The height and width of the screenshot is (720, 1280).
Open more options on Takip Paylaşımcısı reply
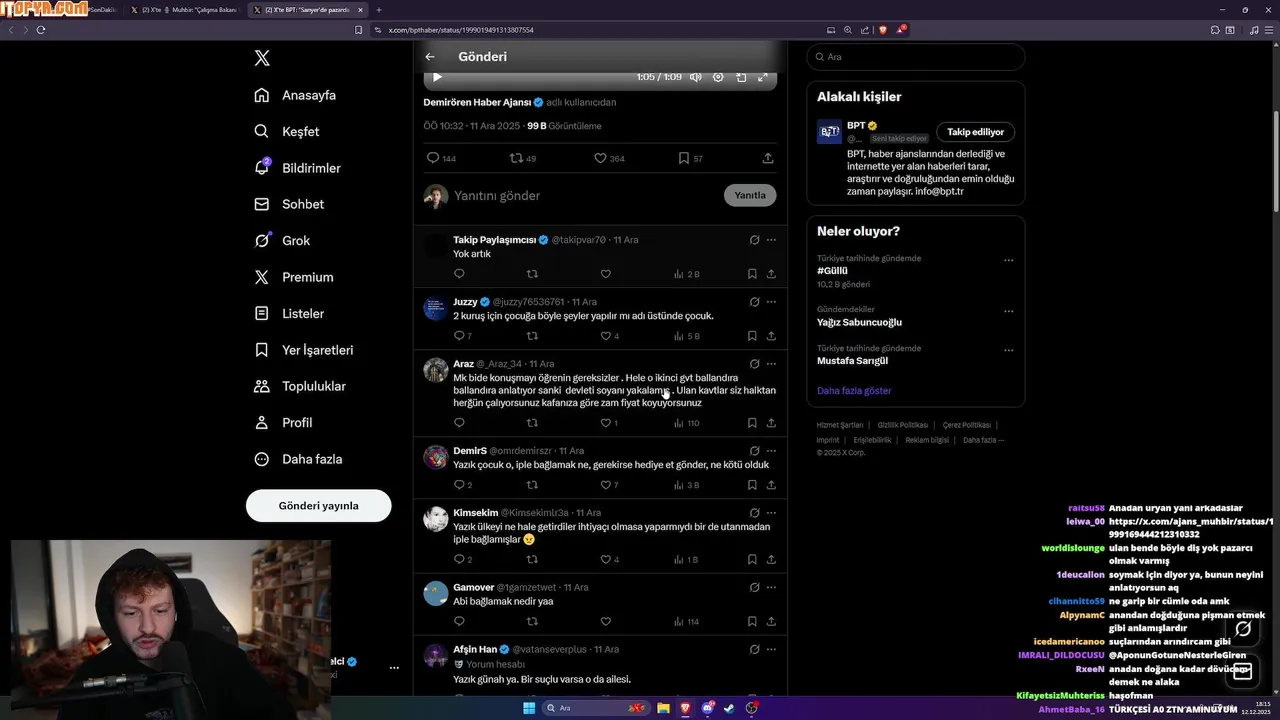pos(771,240)
